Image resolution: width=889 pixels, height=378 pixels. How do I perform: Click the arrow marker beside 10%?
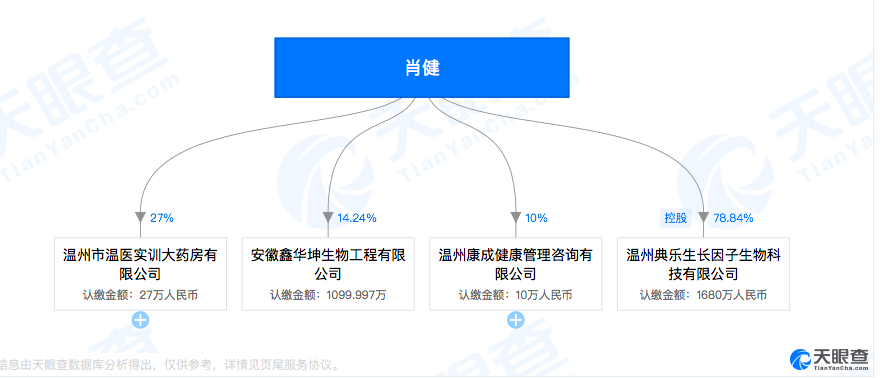(x=515, y=218)
